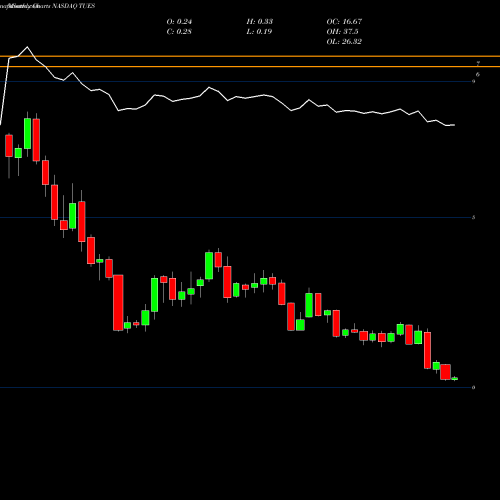Click the OH: 37.5 percentage
The height and width of the screenshot is (500, 500).
click(343, 31)
